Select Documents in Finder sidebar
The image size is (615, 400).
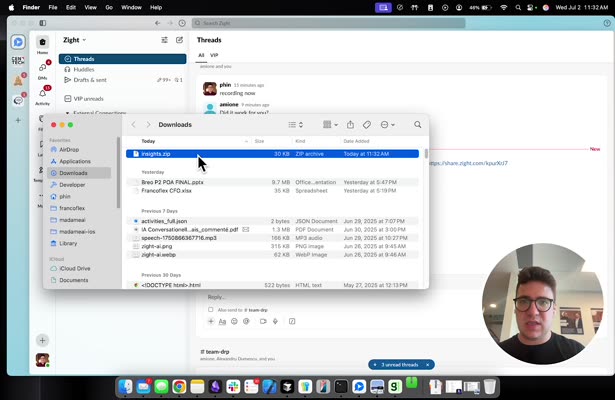(73, 280)
